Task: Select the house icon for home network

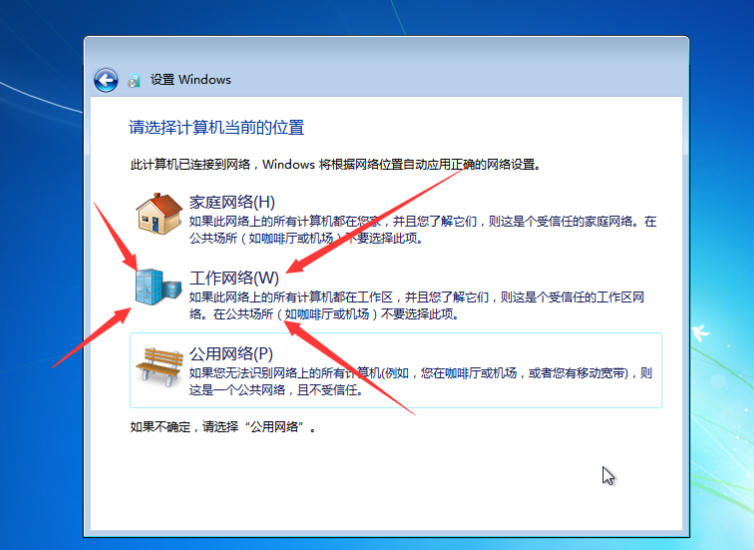Action: point(159,214)
